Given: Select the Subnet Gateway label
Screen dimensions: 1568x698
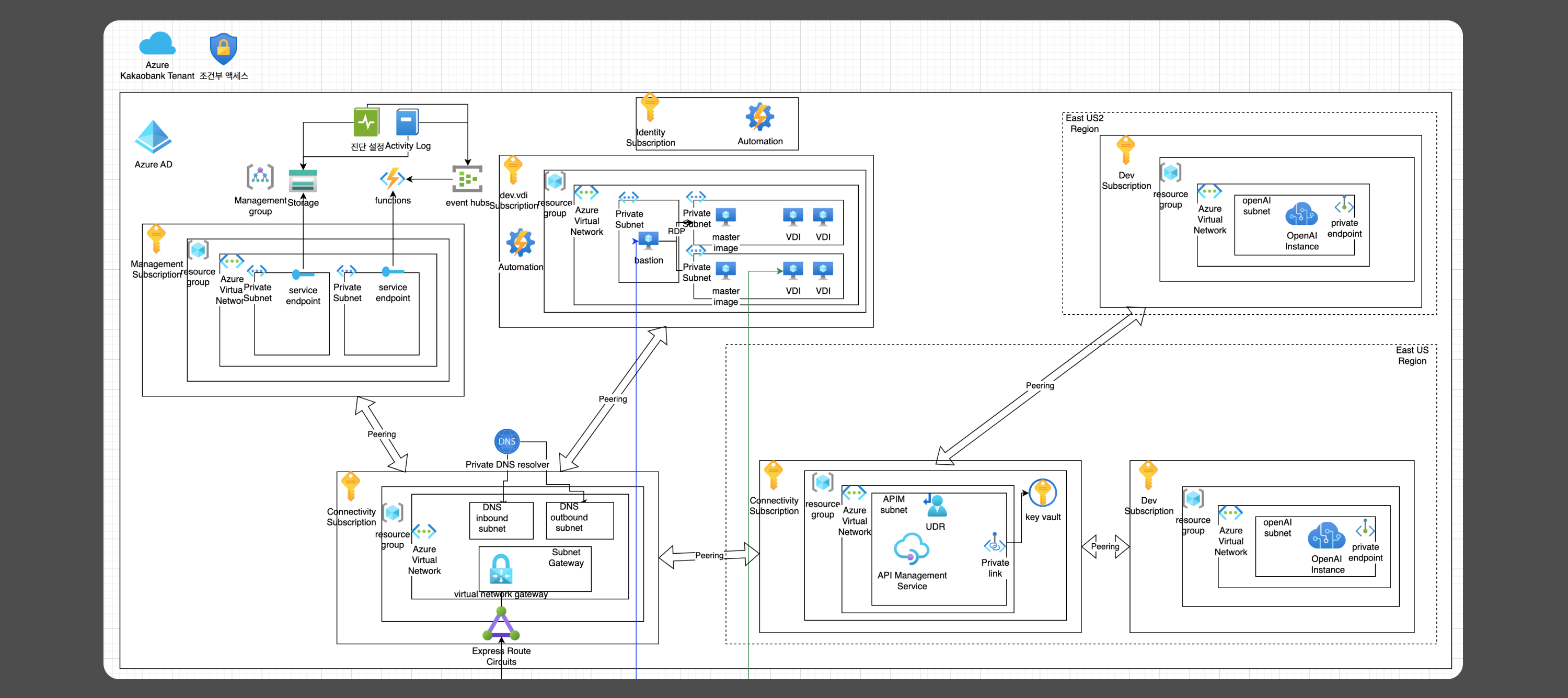Looking at the screenshot, I should coord(566,557).
